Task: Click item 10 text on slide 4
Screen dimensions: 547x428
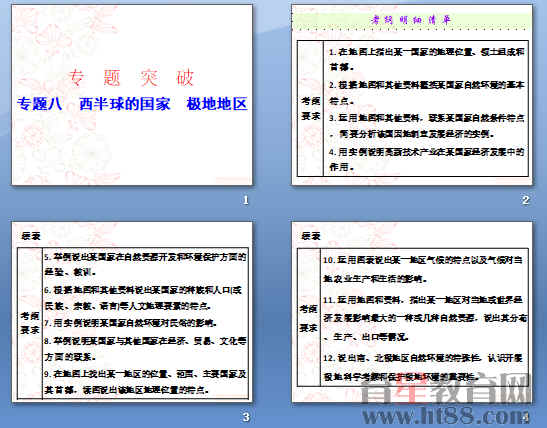Action: 422,269
